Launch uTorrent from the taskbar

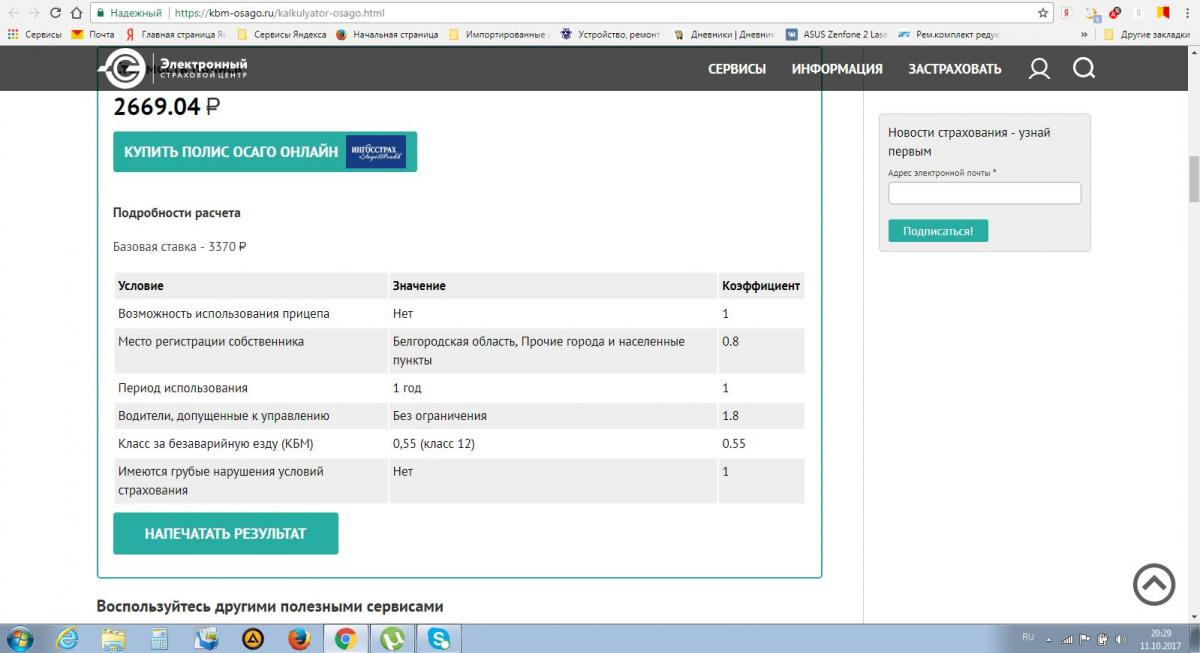coord(391,638)
